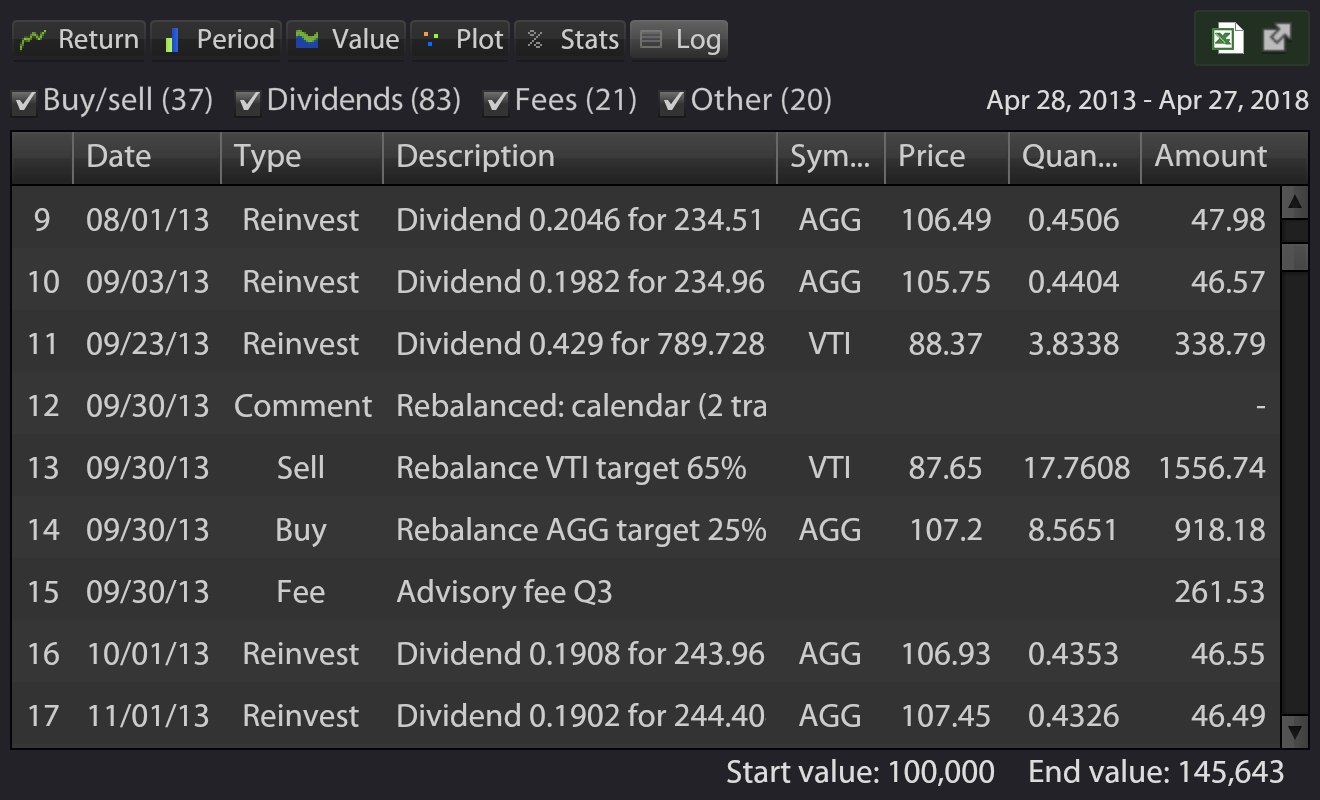
Task: Select row 16 dated 10/01/13
Action: tap(645, 654)
